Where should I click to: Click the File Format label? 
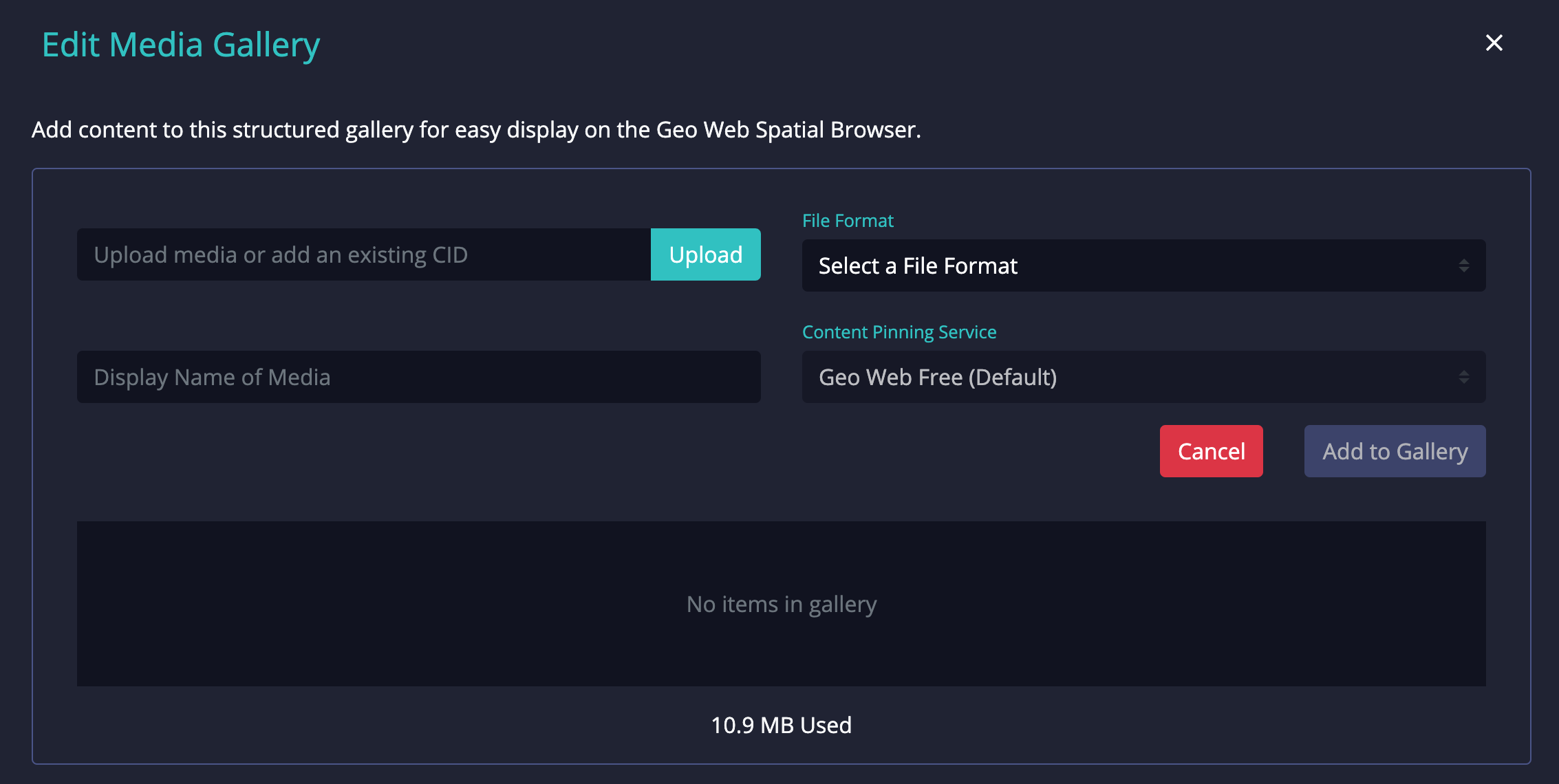click(x=848, y=221)
